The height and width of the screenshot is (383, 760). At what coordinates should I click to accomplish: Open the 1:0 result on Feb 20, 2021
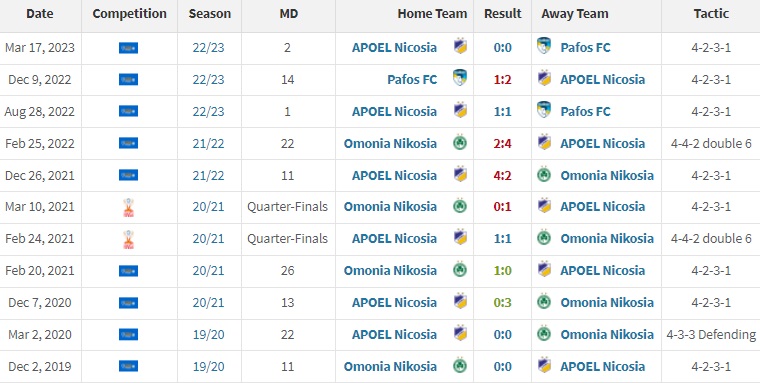(x=503, y=271)
